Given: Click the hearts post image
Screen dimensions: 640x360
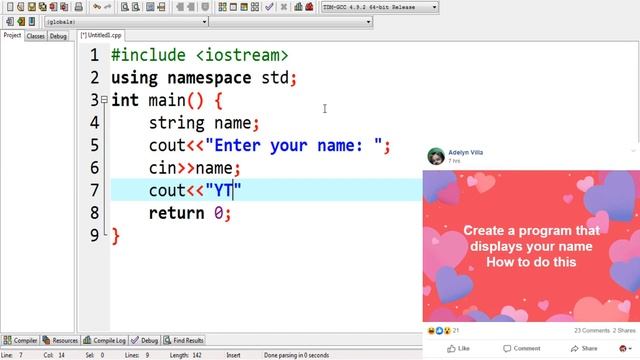Looking at the screenshot, I should click(x=531, y=246).
